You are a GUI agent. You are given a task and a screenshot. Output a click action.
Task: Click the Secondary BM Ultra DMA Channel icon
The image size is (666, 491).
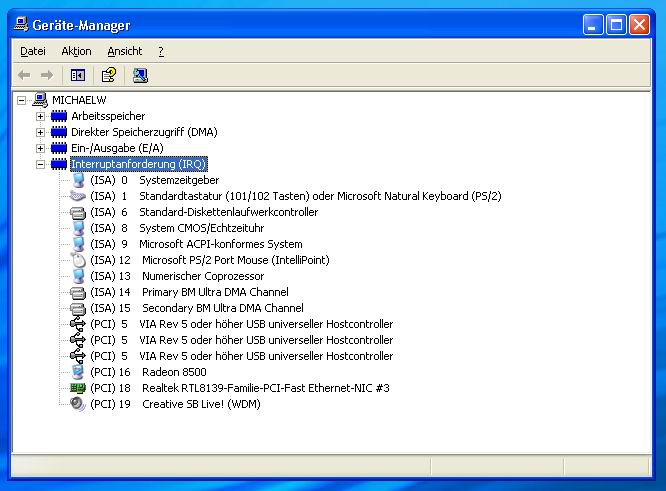(x=78, y=308)
